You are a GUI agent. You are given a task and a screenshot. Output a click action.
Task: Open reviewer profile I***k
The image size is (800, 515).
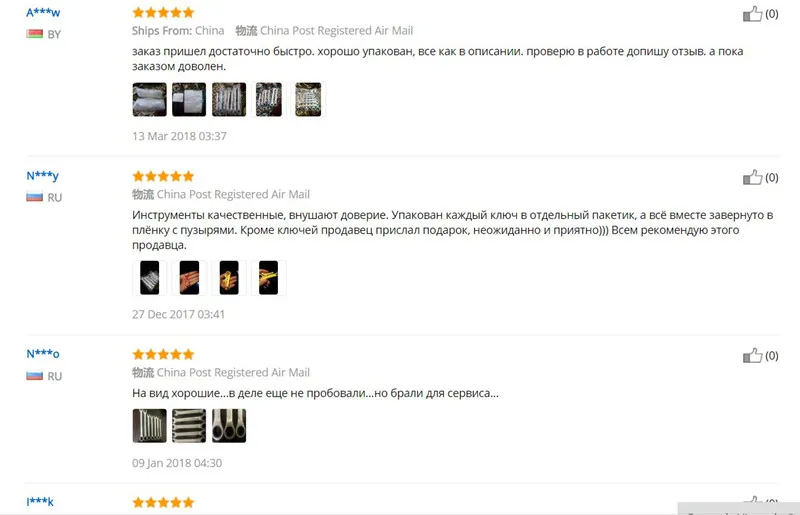point(40,501)
